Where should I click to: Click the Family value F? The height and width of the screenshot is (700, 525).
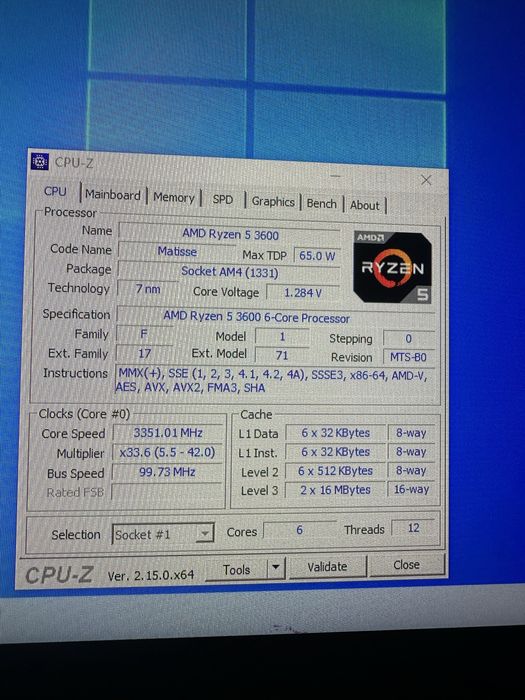click(144, 334)
